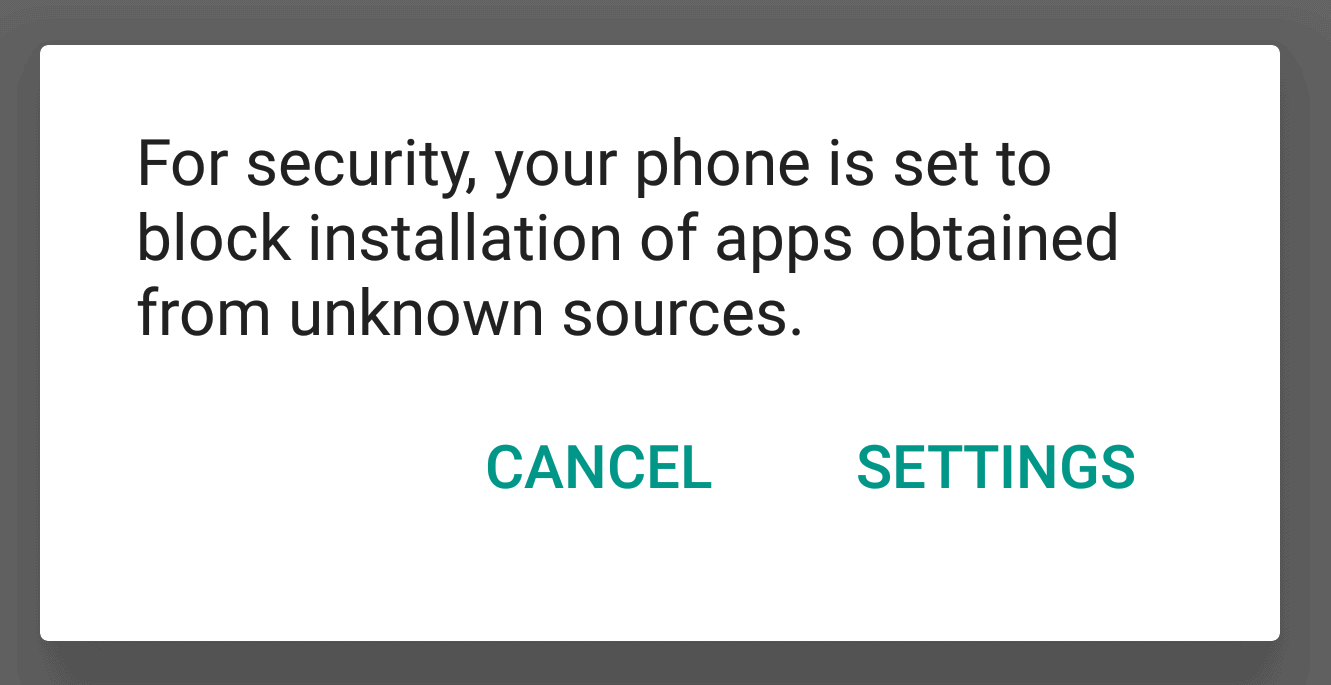
Task: Click the dimmed strip left of the dialog
Action: click(19, 342)
